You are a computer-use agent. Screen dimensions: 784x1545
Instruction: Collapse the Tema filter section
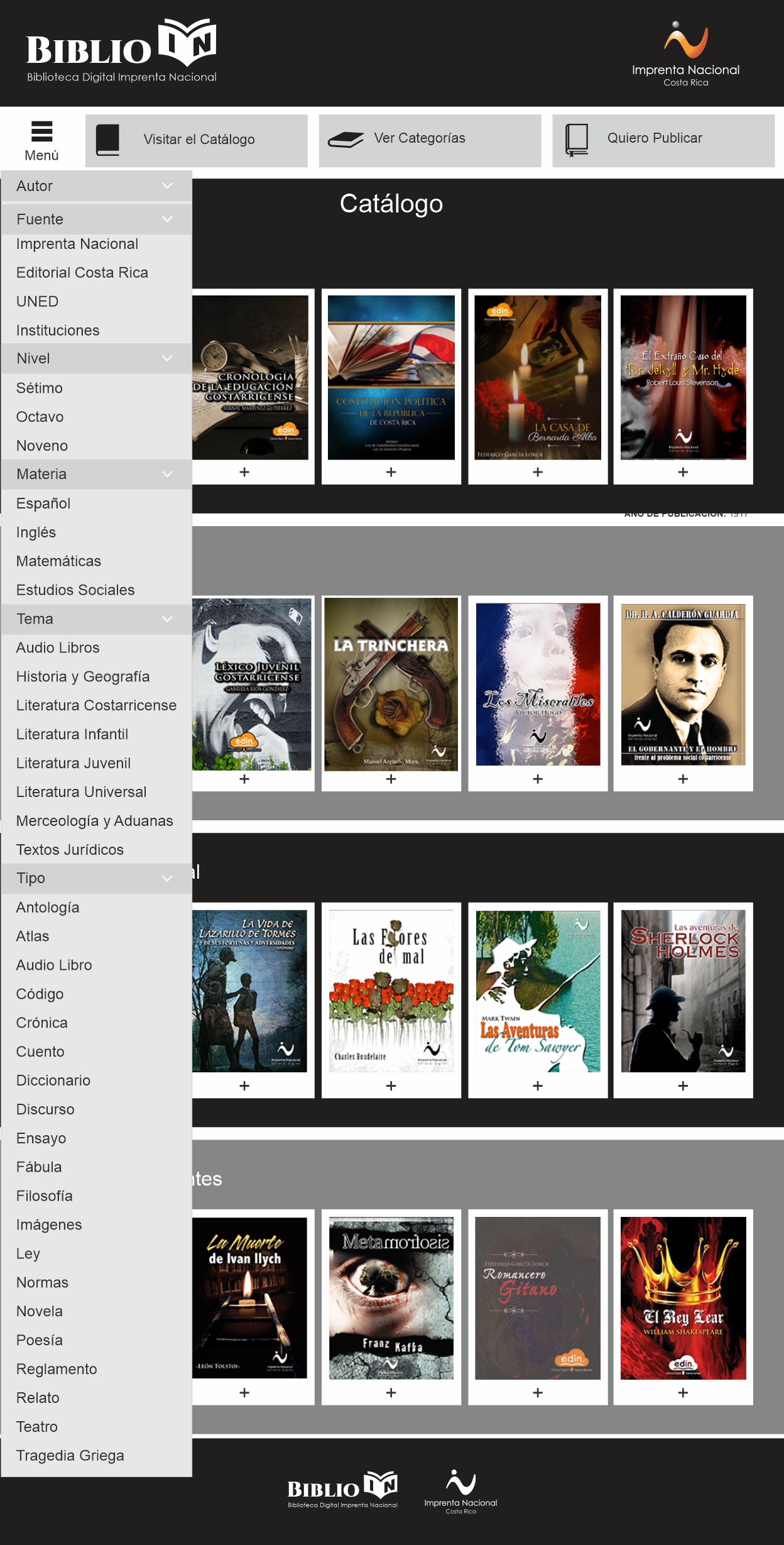[96, 619]
